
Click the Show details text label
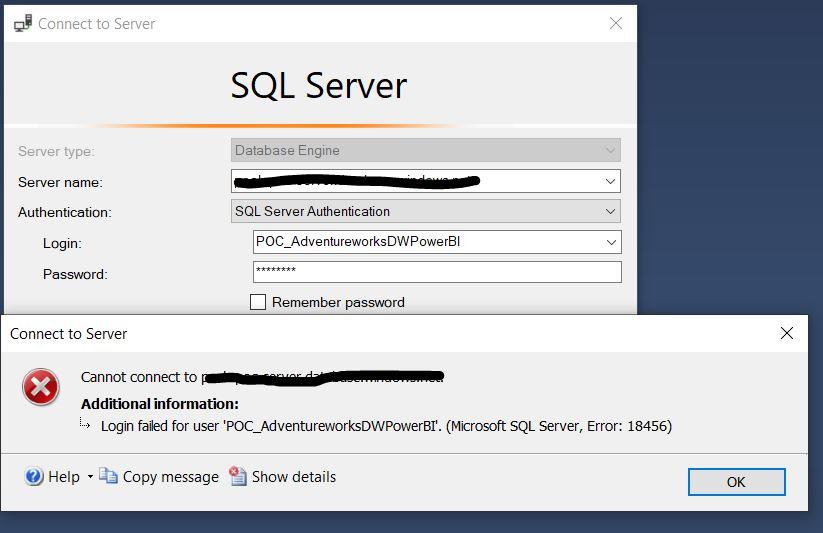[x=293, y=477]
